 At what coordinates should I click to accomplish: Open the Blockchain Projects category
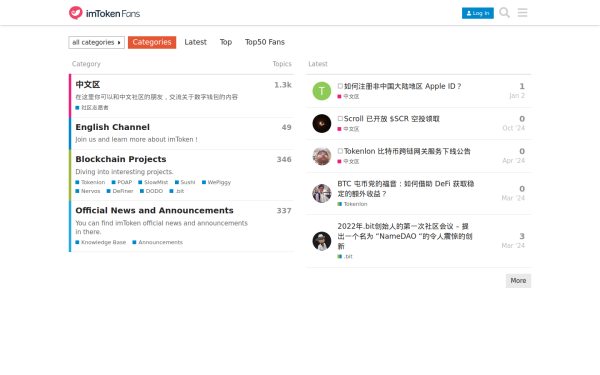coord(121,159)
